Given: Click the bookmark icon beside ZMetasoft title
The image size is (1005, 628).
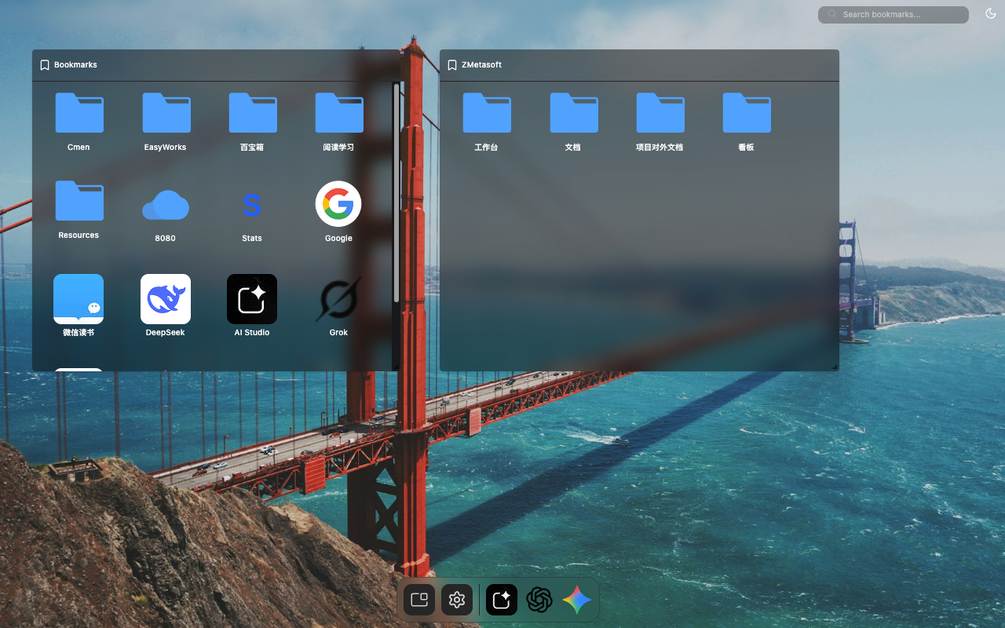Looking at the screenshot, I should click(x=452, y=65).
